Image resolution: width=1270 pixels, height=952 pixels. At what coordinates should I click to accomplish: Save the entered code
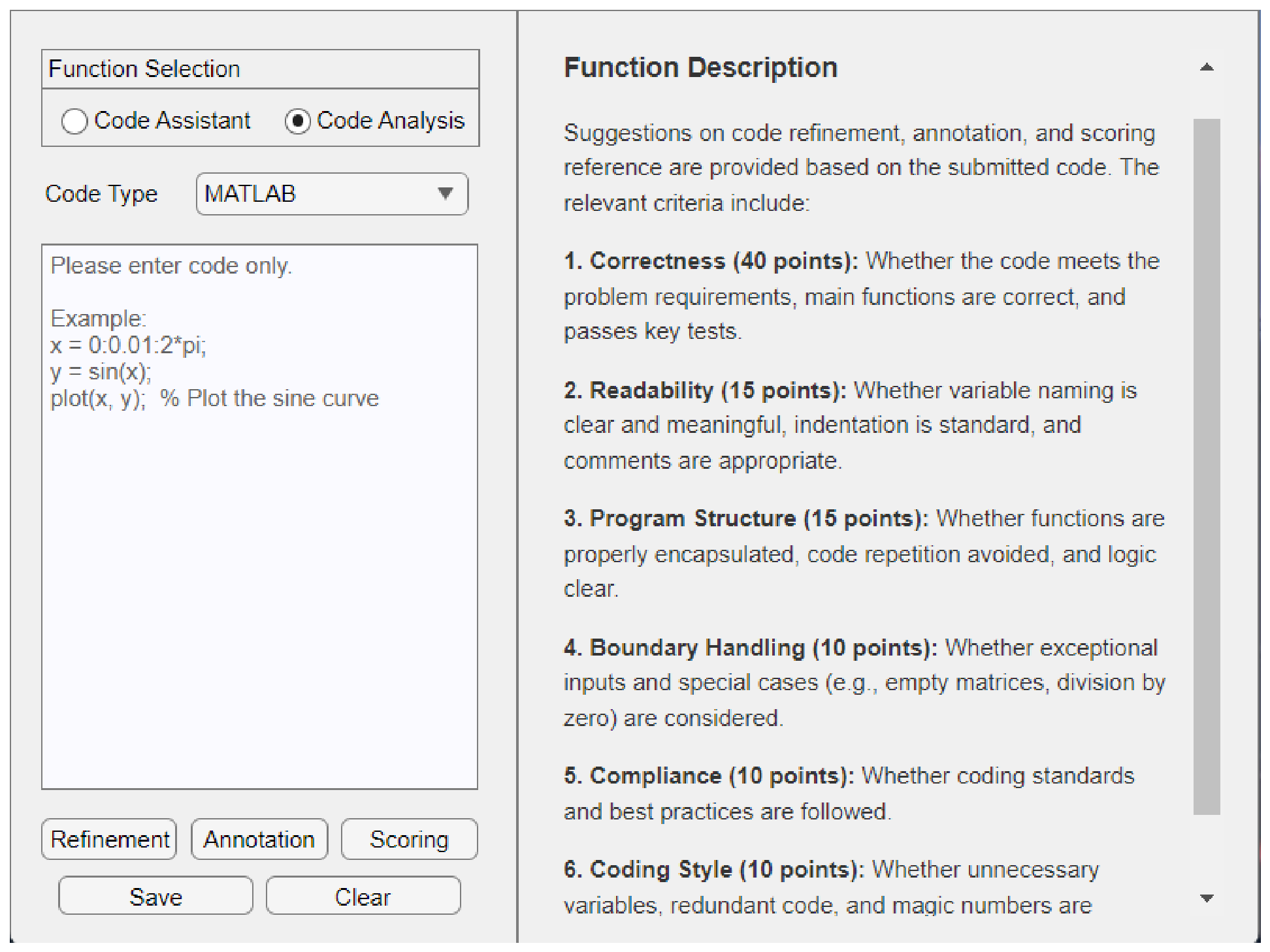point(155,896)
